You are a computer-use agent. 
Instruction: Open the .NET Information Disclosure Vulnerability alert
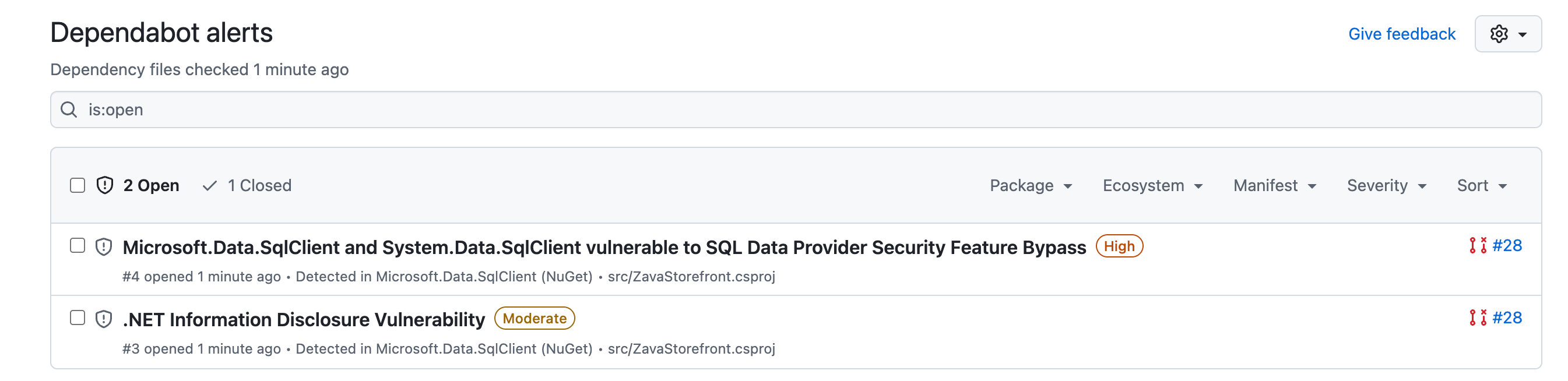pyautogui.click(x=304, y=319)
